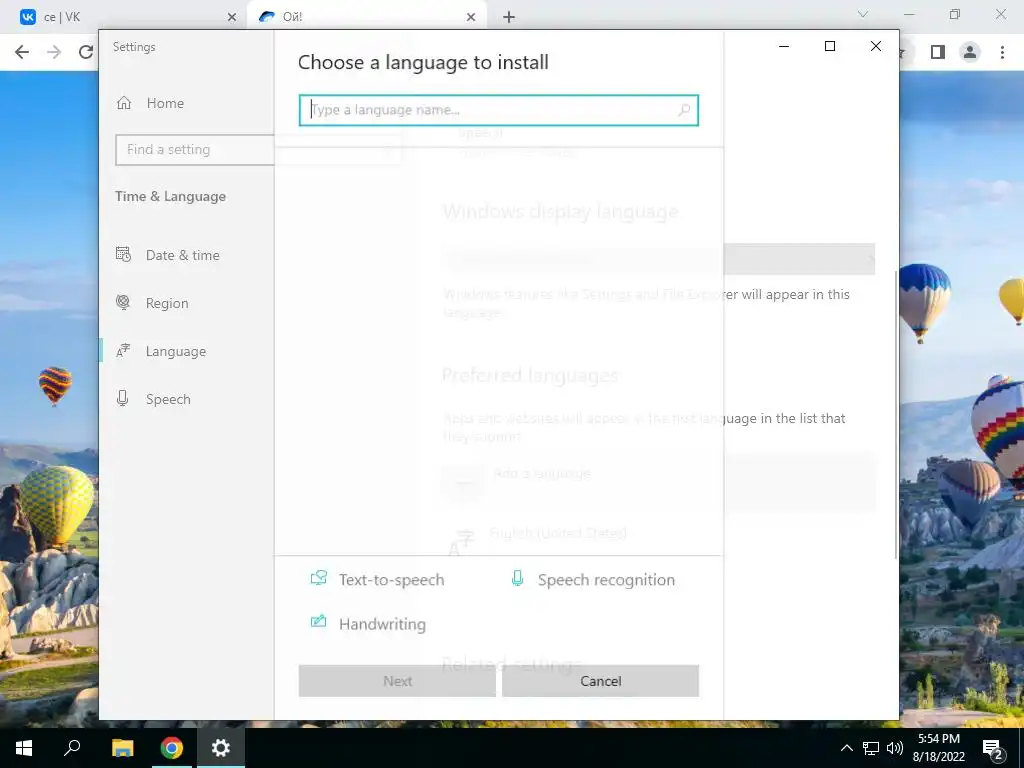Select Date & time settings page
1024x768 pixels.
point(182,255)
